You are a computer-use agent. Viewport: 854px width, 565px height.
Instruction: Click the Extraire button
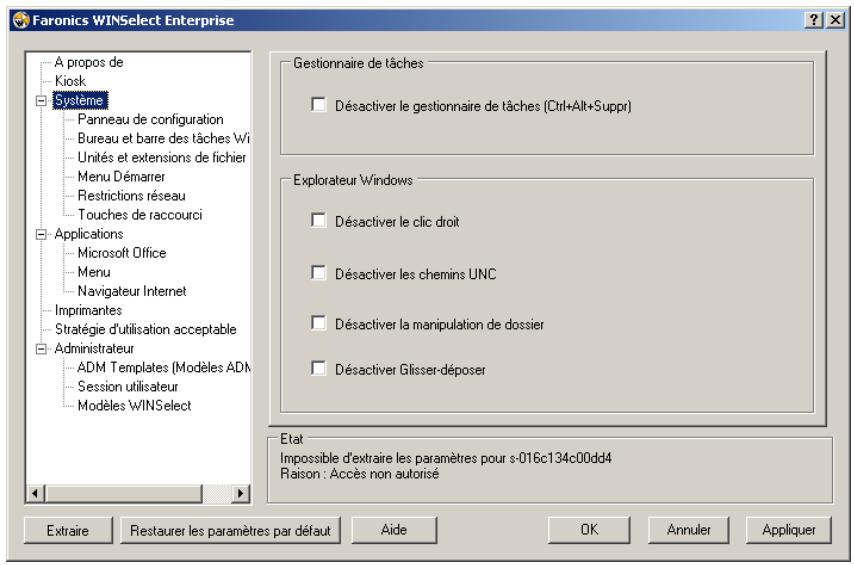tap(68, 530)
